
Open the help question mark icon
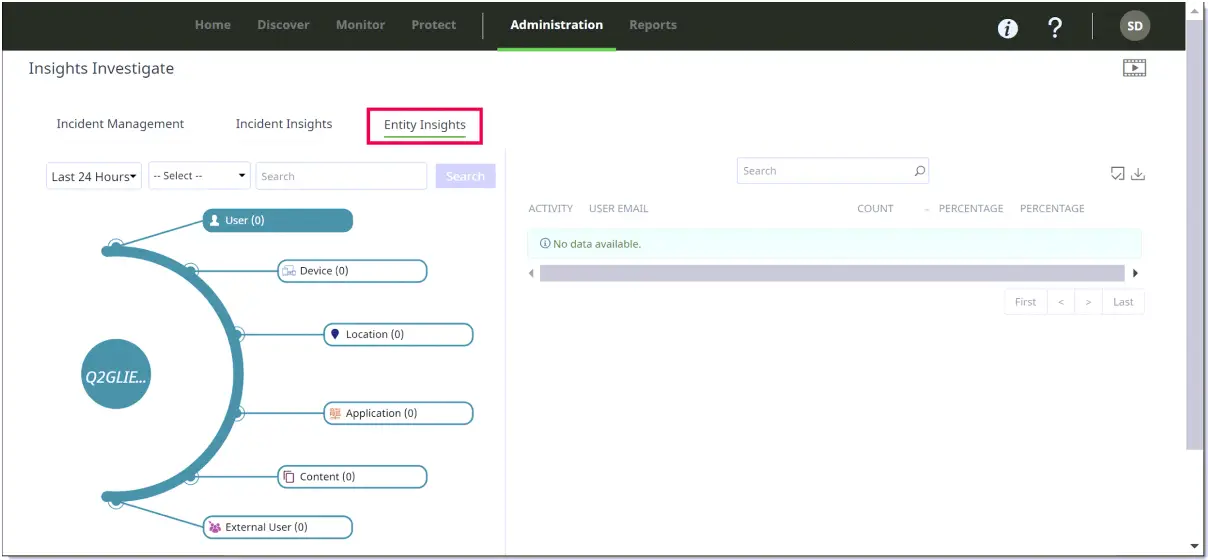coord(1054,27)
